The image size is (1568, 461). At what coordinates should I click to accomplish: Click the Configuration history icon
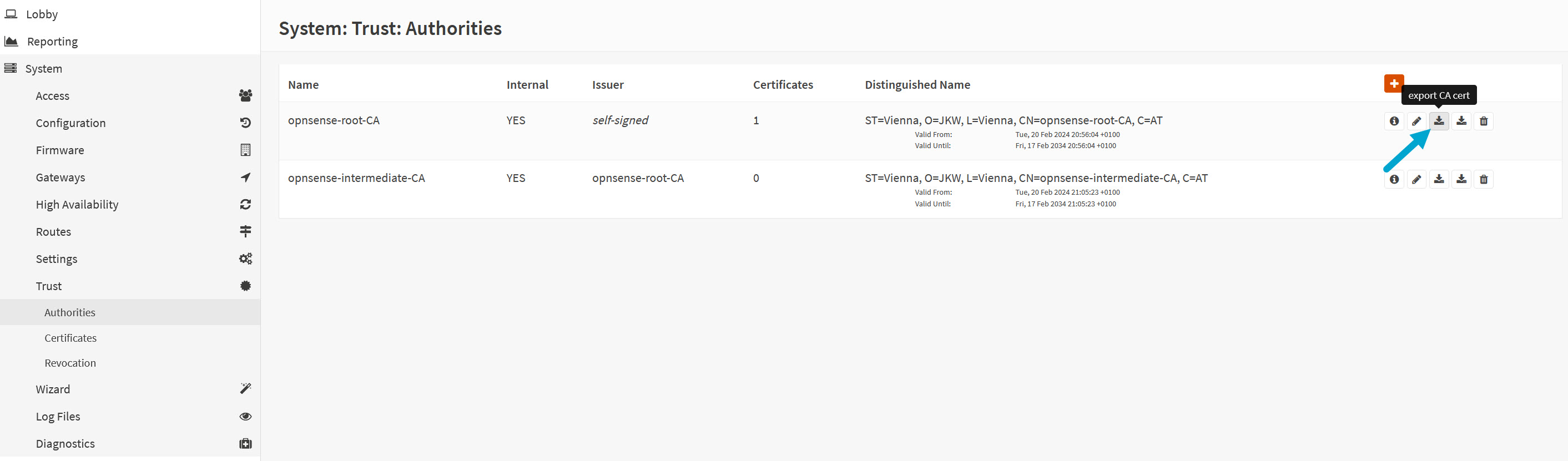pos(245,123)
